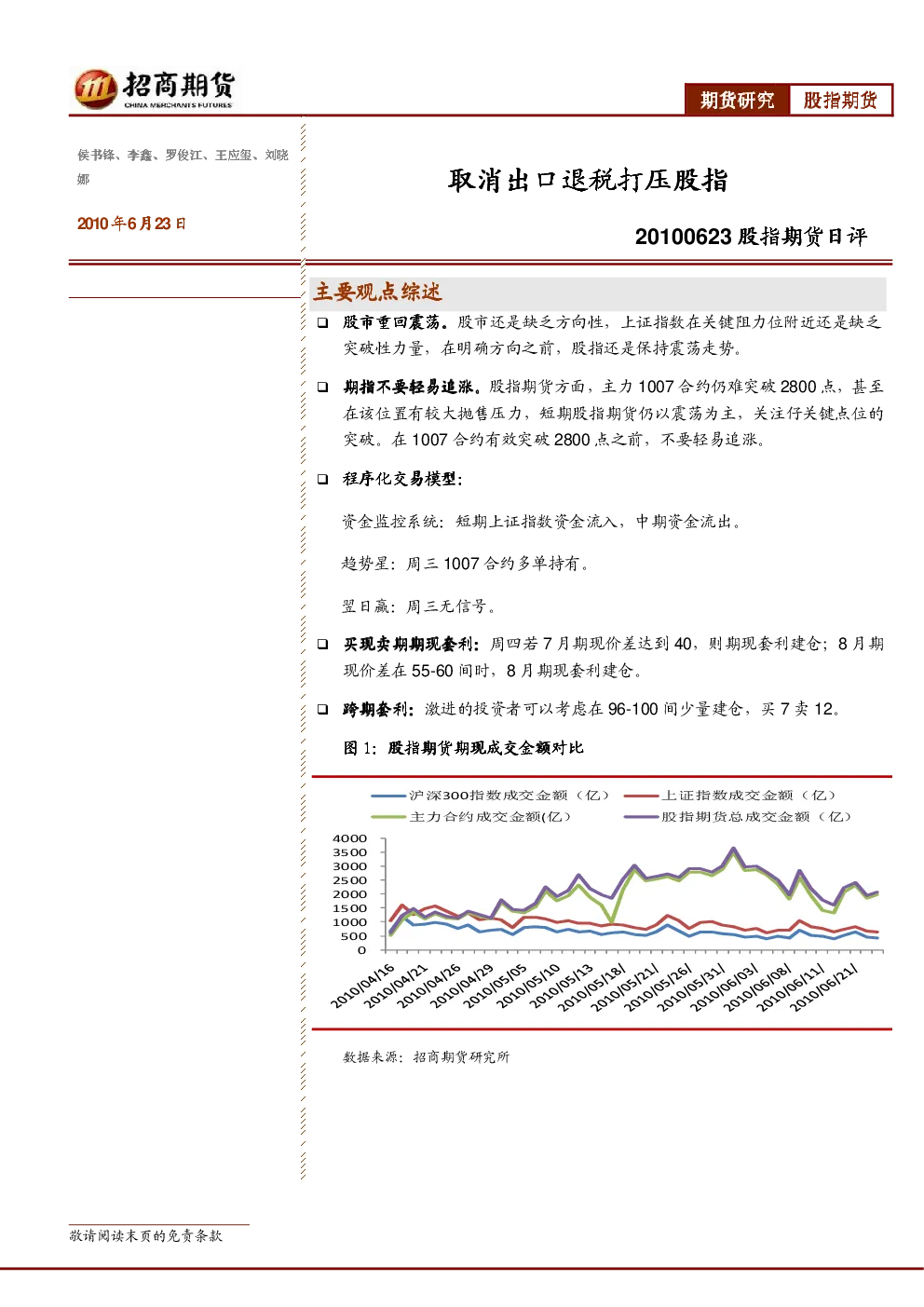Click the bold text 跨期套利
This screenshot has width=924, height=1307.
pyautogui.click(x=378, y=709)
